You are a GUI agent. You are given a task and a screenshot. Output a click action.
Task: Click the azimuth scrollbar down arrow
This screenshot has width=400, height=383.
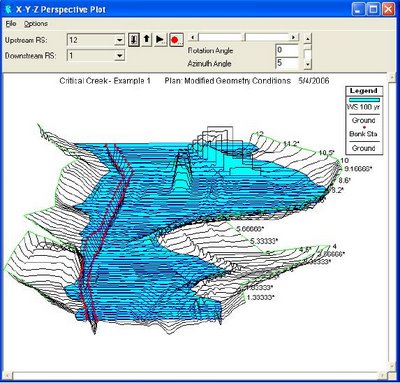point(308,65)
